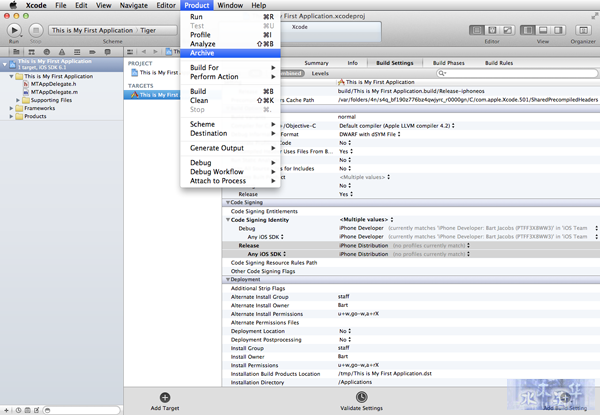Open the Debug Workflow submenu
The width and height of the screenshot is (600, 415).
click(230, 172)
